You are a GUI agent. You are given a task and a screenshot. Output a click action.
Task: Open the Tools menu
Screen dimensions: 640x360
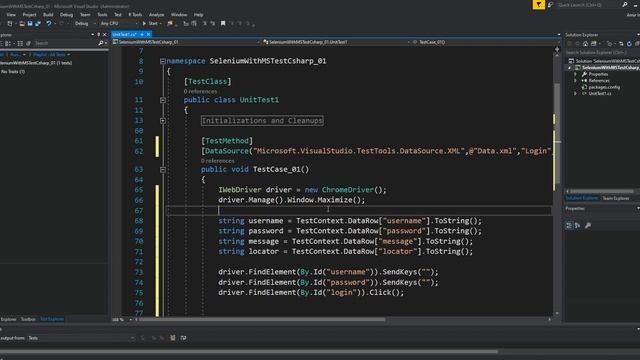(x=102, y=15)
